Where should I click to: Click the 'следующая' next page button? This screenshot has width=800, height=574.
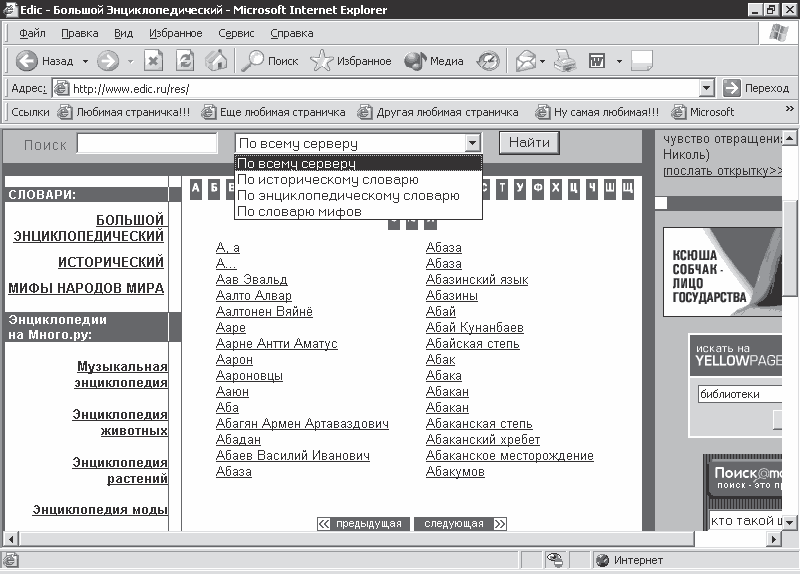coord(453,524)
